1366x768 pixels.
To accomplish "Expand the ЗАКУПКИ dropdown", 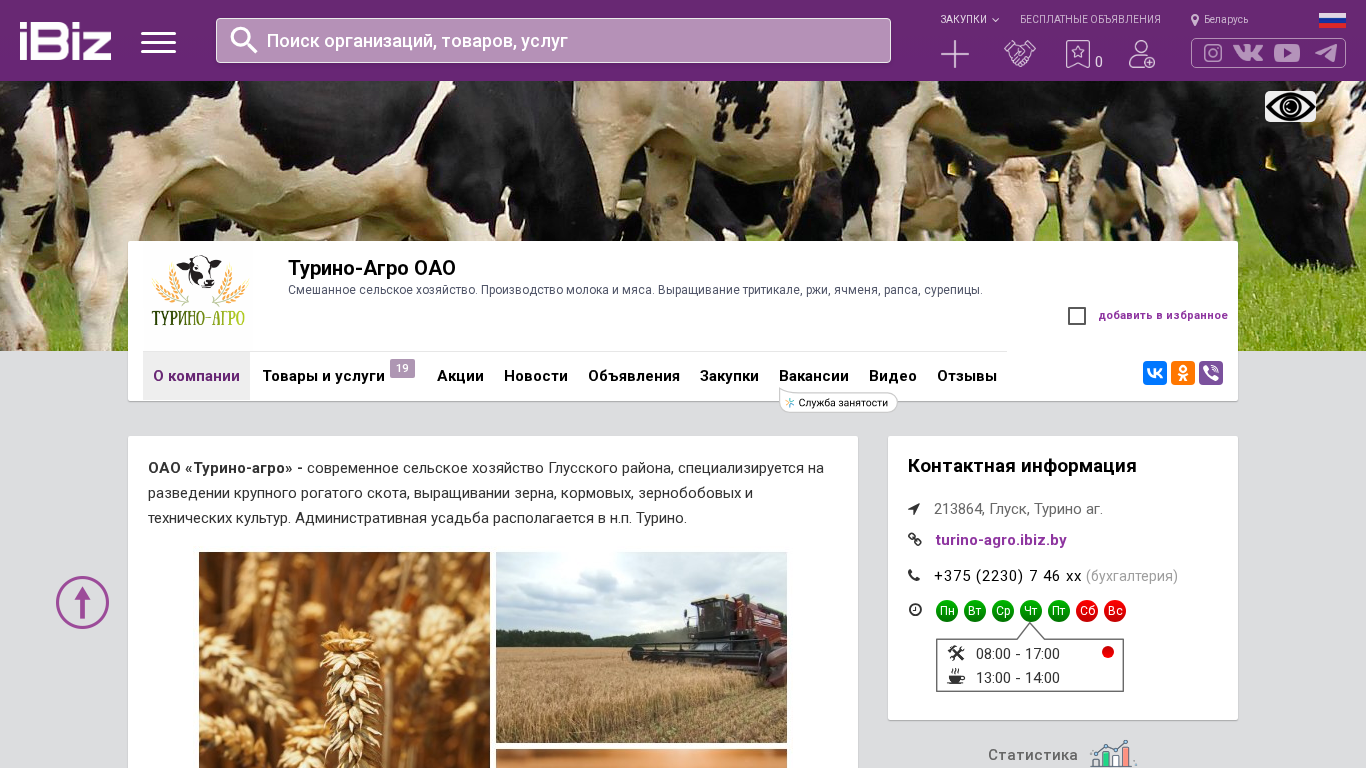I will [969, 19].
